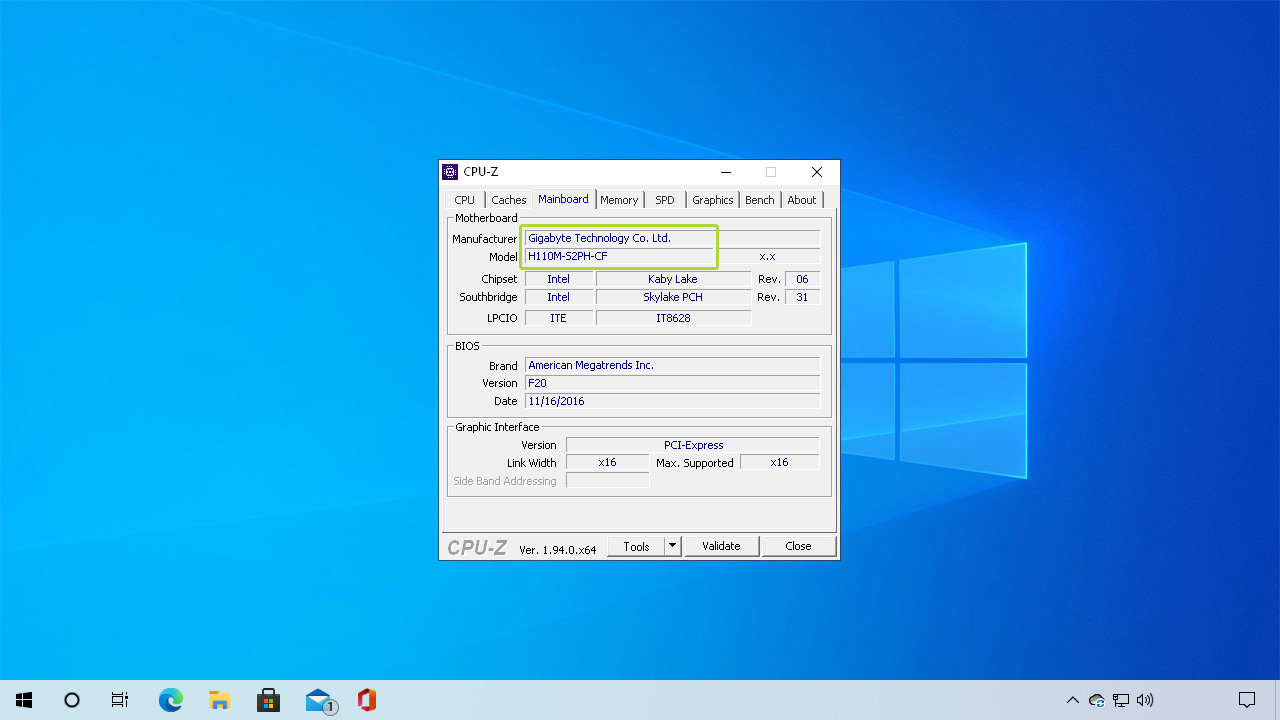Viewport: 1280px width, 720px height.
Task: Click the CPU-Z title bar app icon
Action: point(450,172)
